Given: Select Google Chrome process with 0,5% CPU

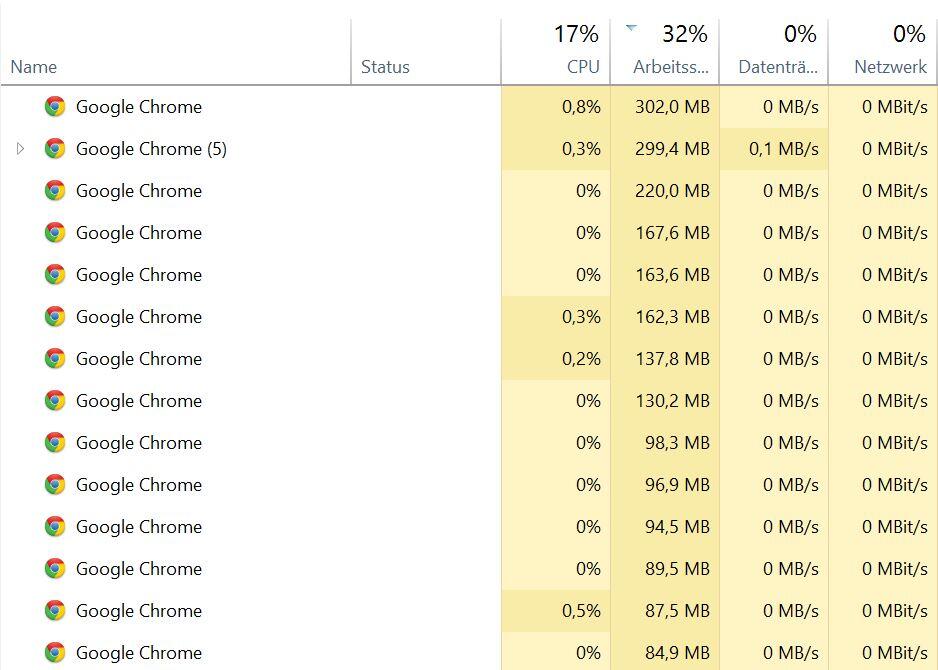Looking at the screenshot, I should [x=469, y=610].
